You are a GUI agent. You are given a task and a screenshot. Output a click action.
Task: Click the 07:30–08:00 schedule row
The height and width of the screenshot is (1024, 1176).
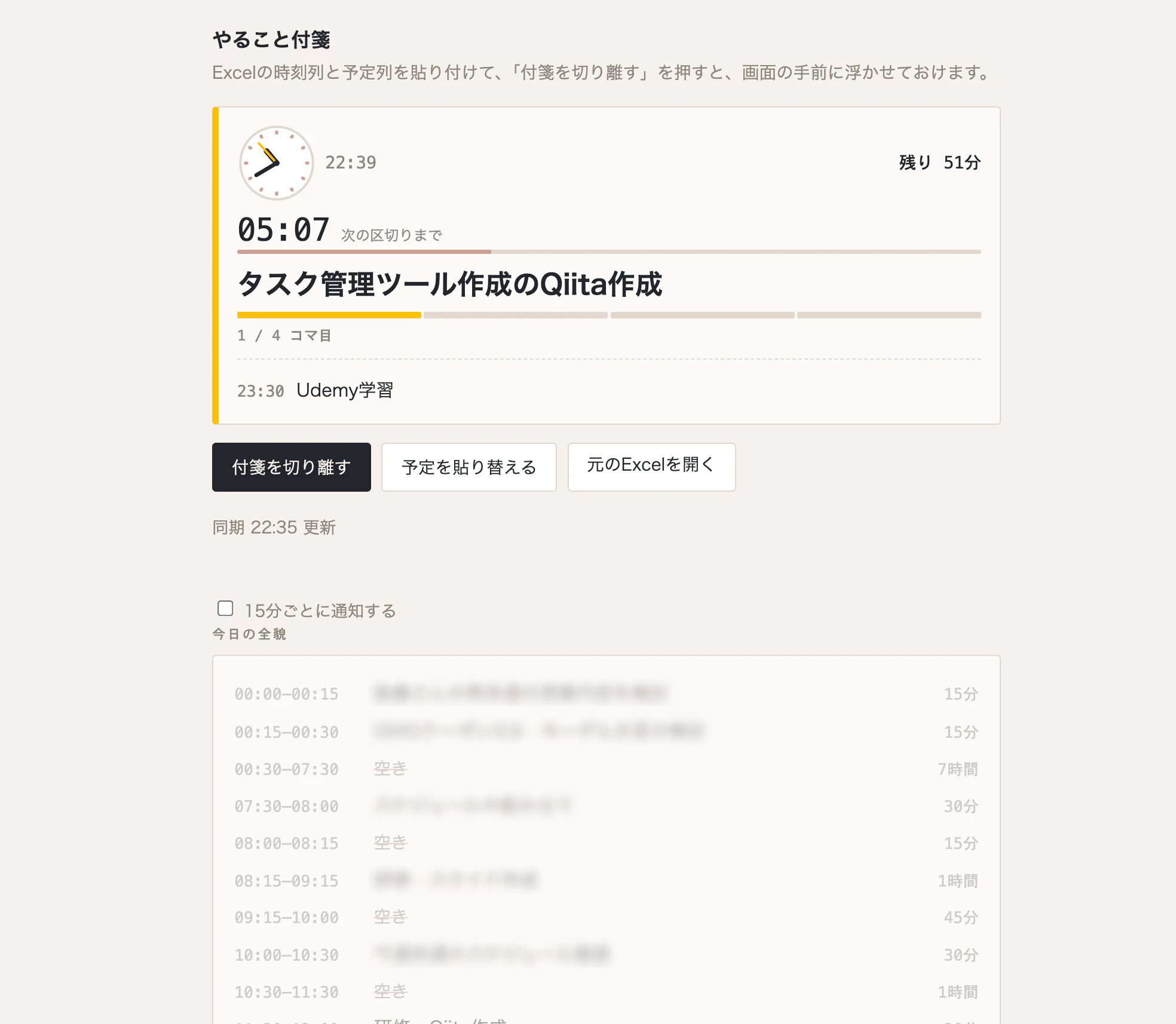pyautogui.click(x=606, y=806)
